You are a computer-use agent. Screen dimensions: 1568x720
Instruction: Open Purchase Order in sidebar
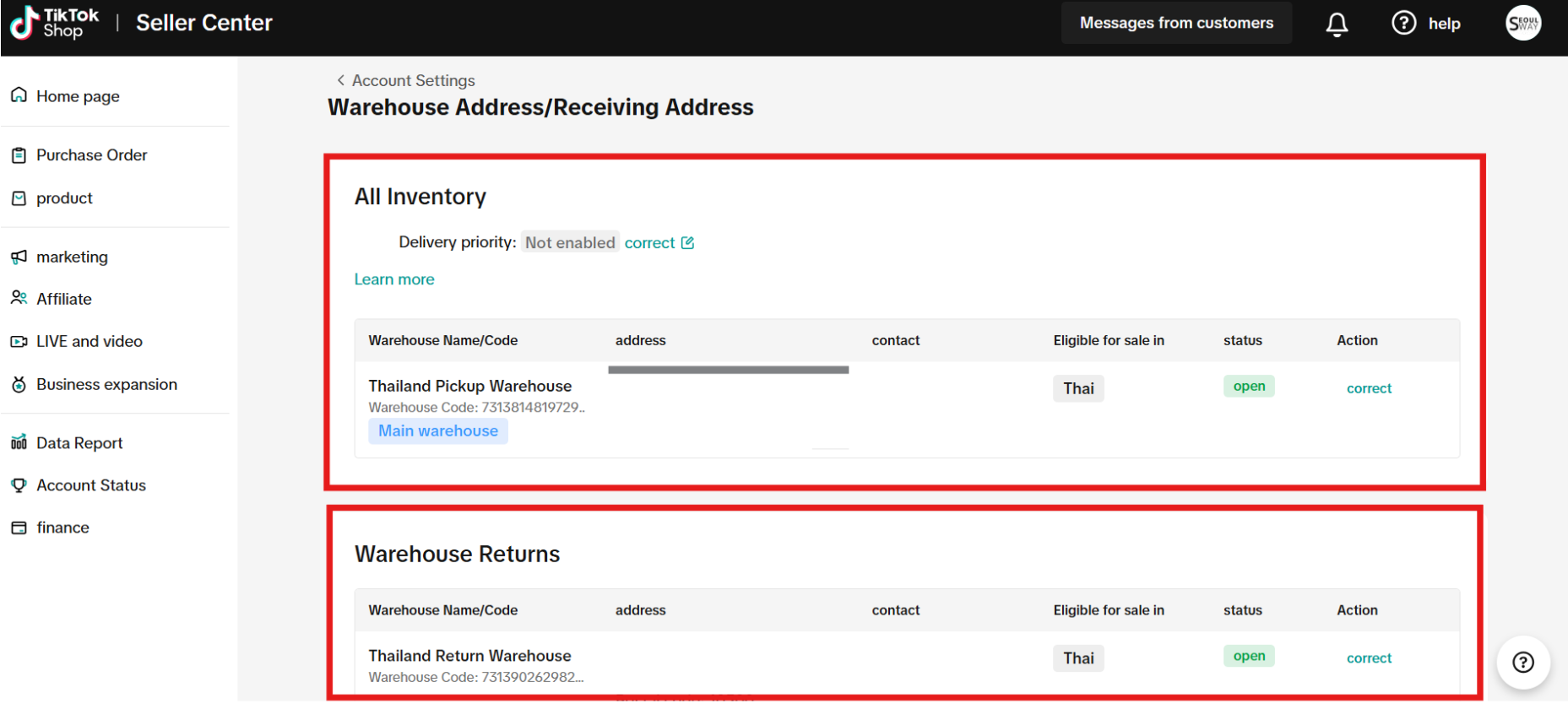tap(91, 155)
